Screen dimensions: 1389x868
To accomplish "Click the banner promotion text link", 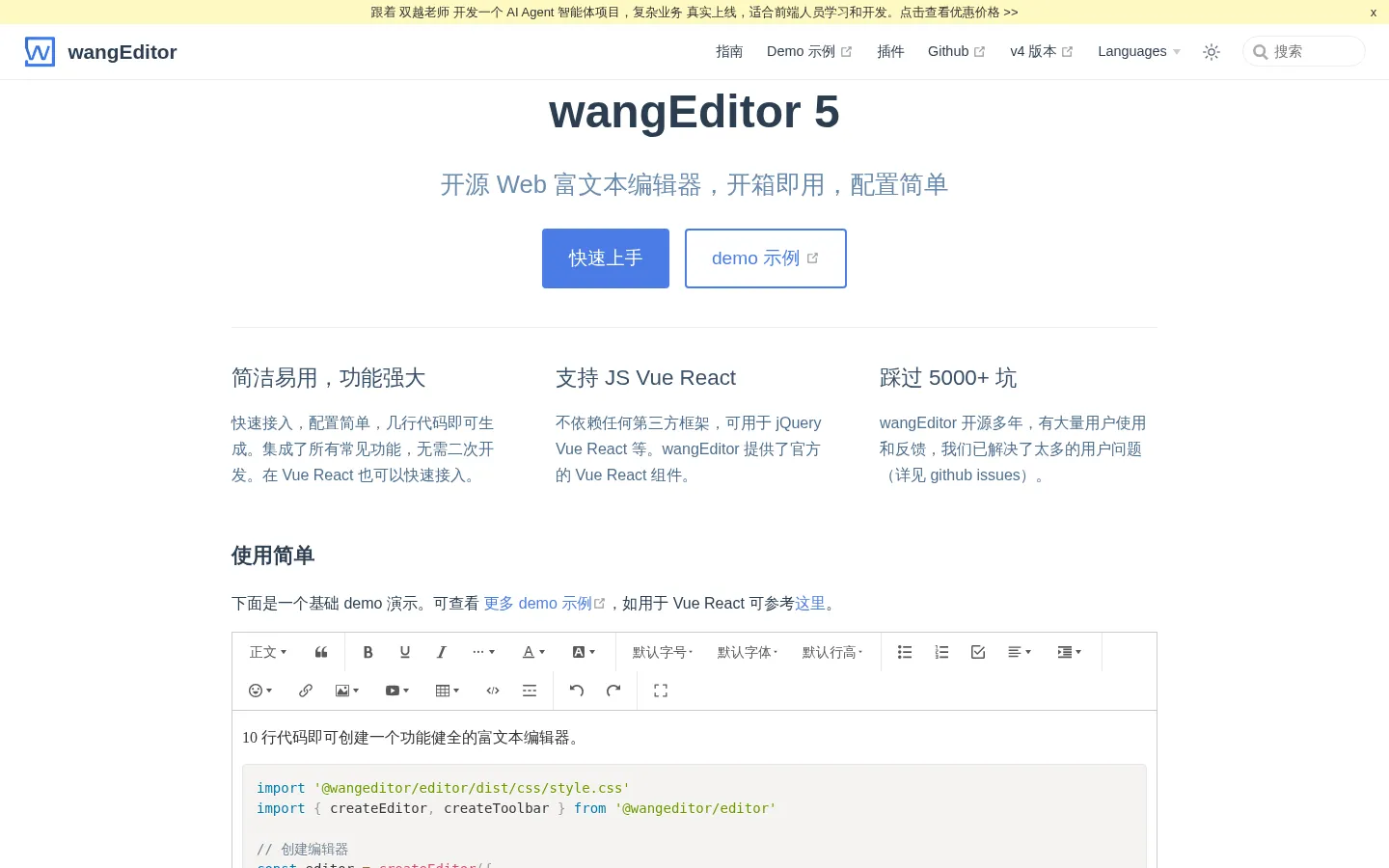I will tap(694, 13).
